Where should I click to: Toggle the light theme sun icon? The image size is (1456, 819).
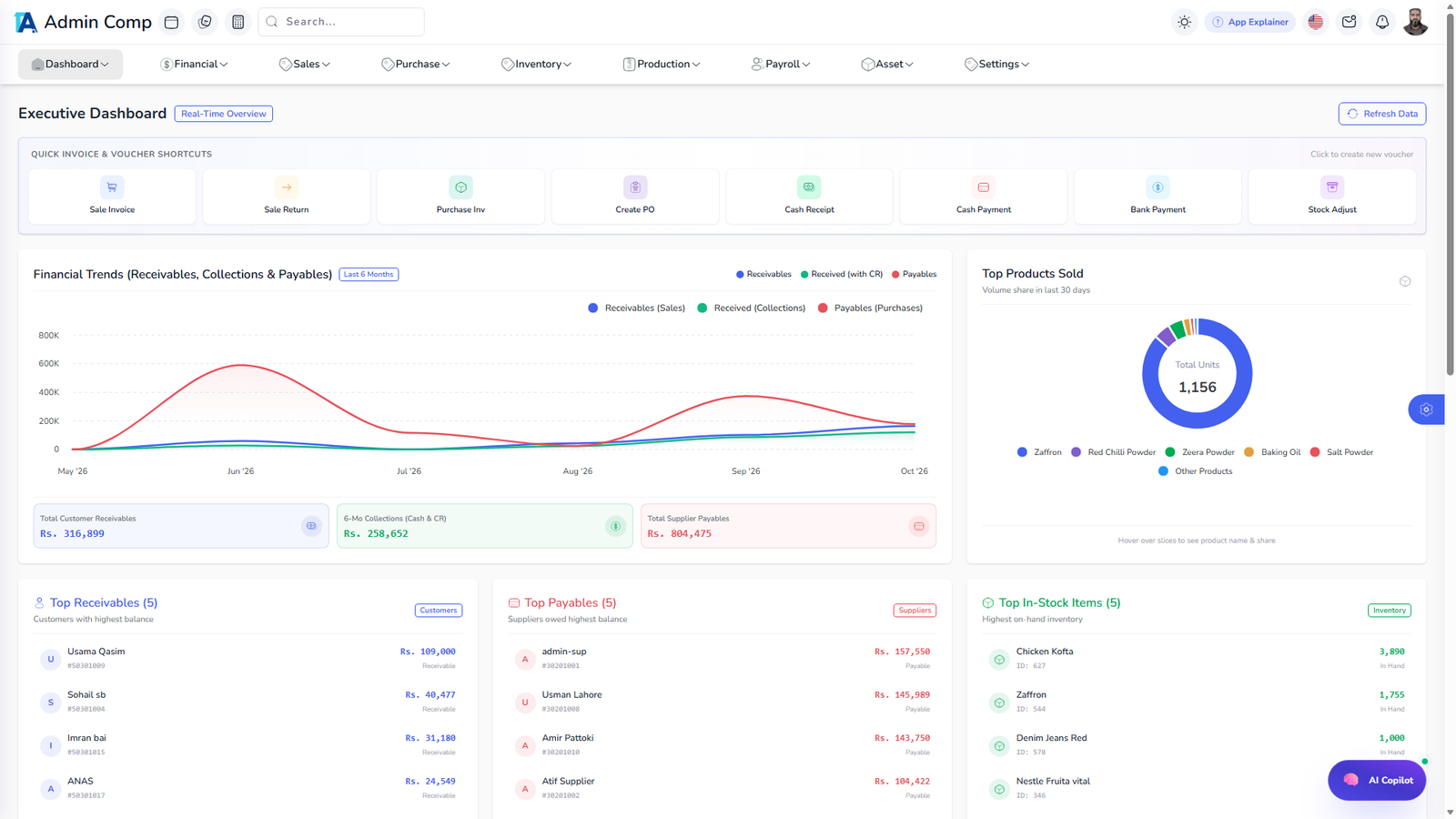[1184, 22]
